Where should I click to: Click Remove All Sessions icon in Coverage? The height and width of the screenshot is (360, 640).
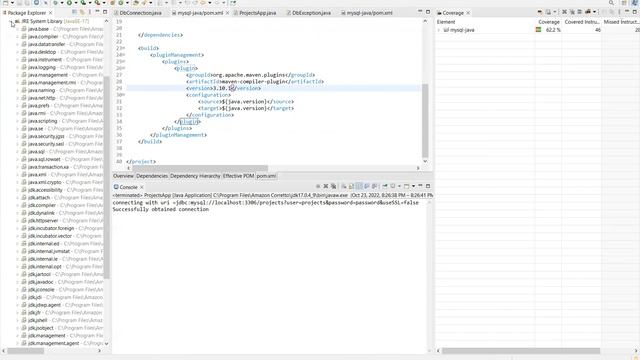572,12
